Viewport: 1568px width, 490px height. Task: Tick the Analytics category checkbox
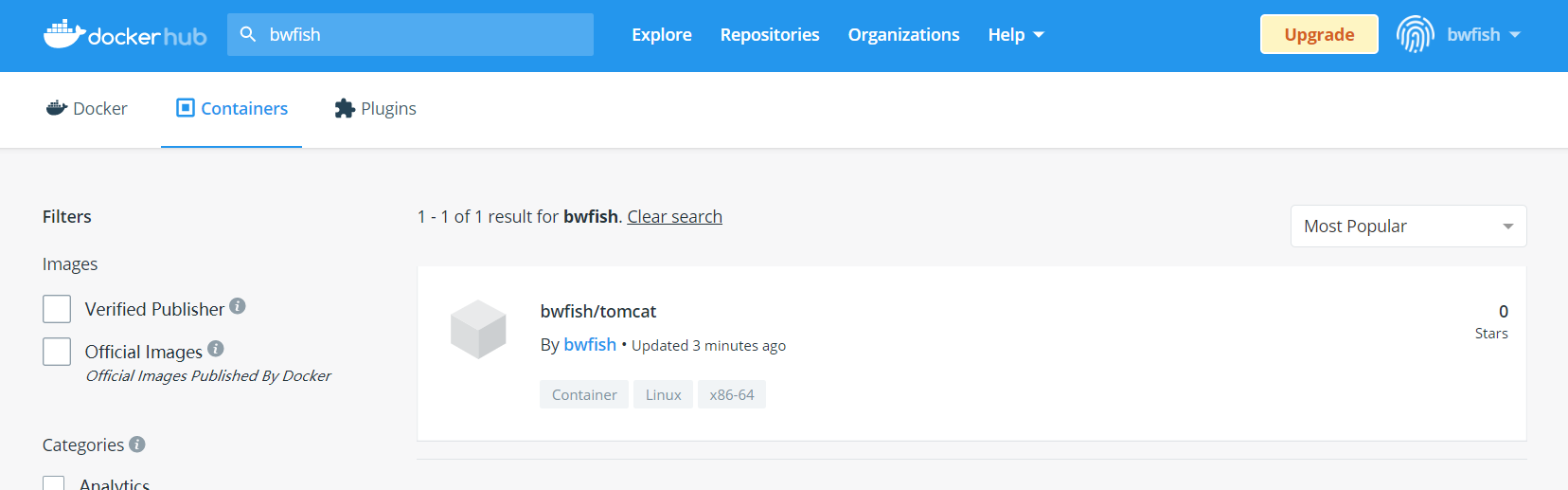point(54,483)
